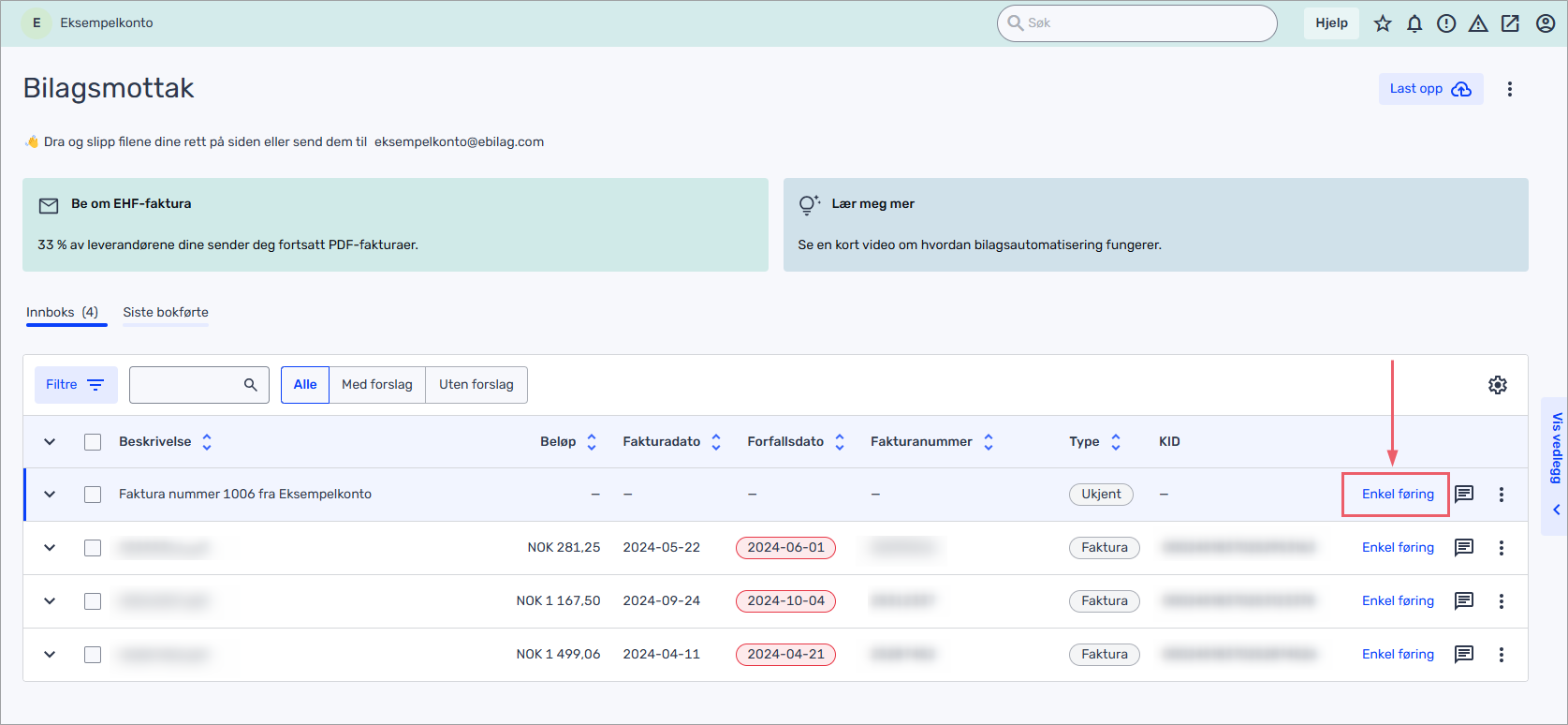
Task: Tick checkbox in NOK 1 167,50 row
Action: pyautogui.click(x=93, y=601)
